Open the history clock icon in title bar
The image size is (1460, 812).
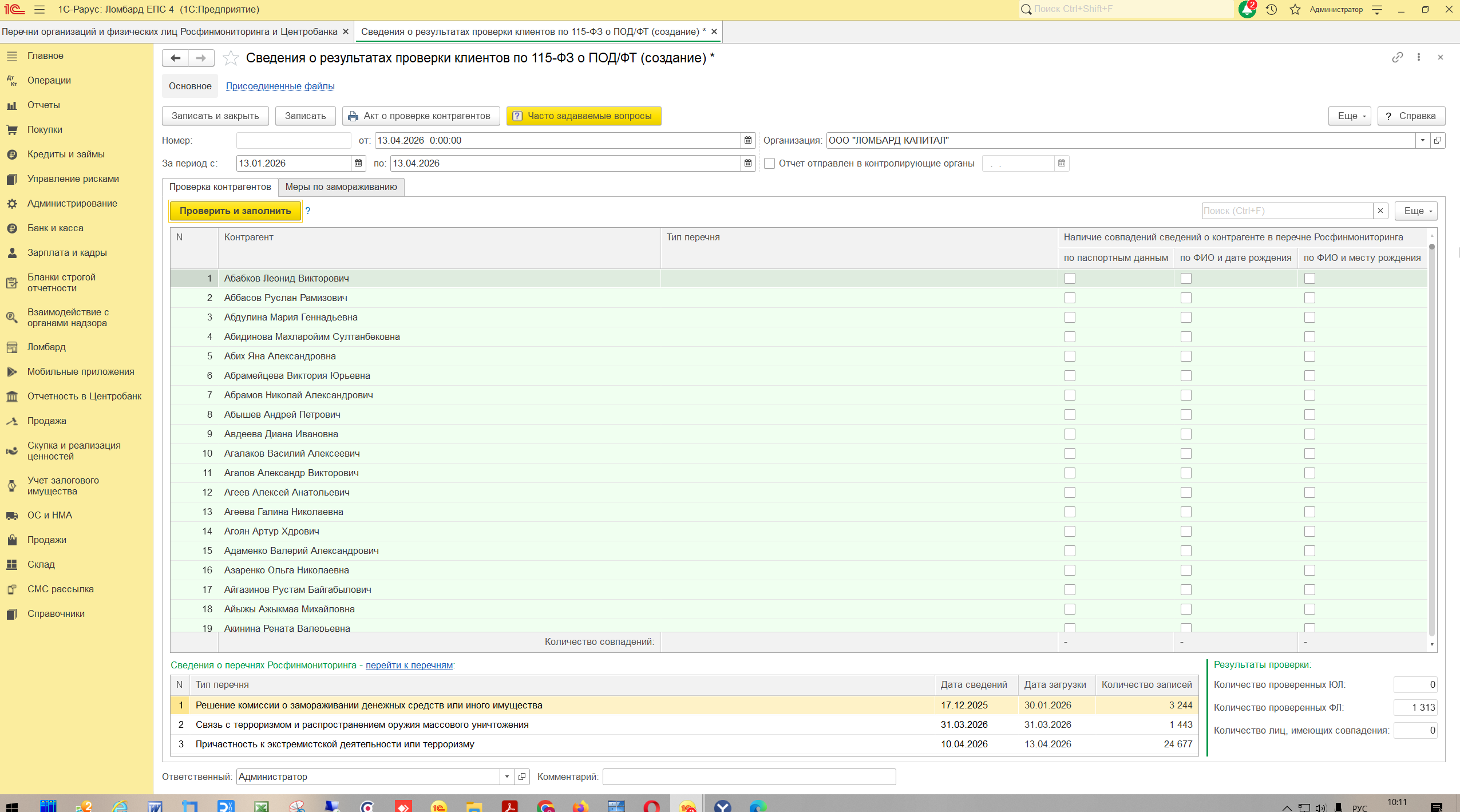tap(1271, 9)
